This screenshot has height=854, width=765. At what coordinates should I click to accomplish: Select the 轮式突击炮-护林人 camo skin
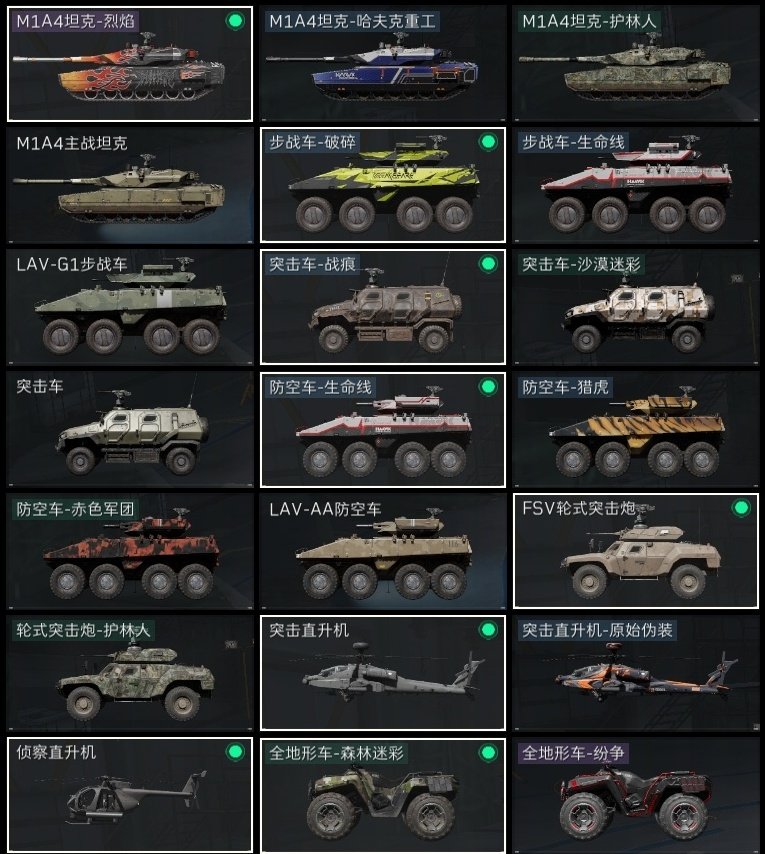[x=130, y=673]
